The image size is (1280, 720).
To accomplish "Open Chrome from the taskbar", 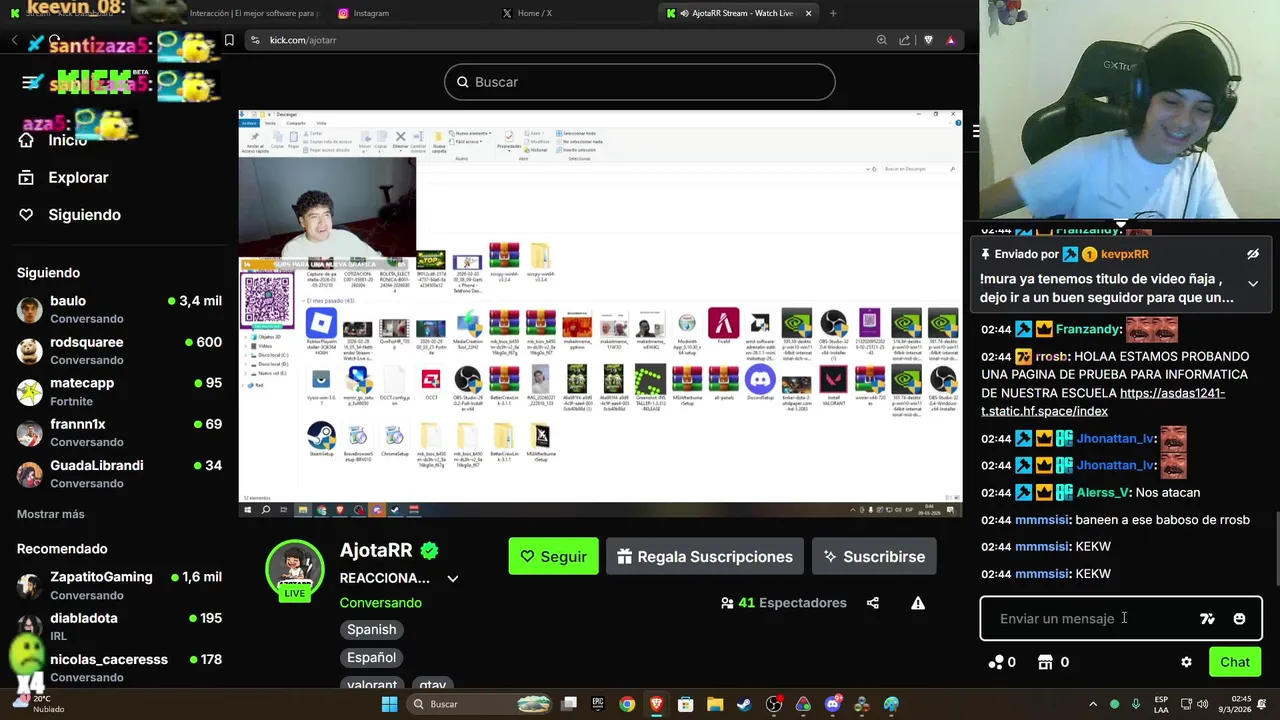I will click(x=627, y=704).
